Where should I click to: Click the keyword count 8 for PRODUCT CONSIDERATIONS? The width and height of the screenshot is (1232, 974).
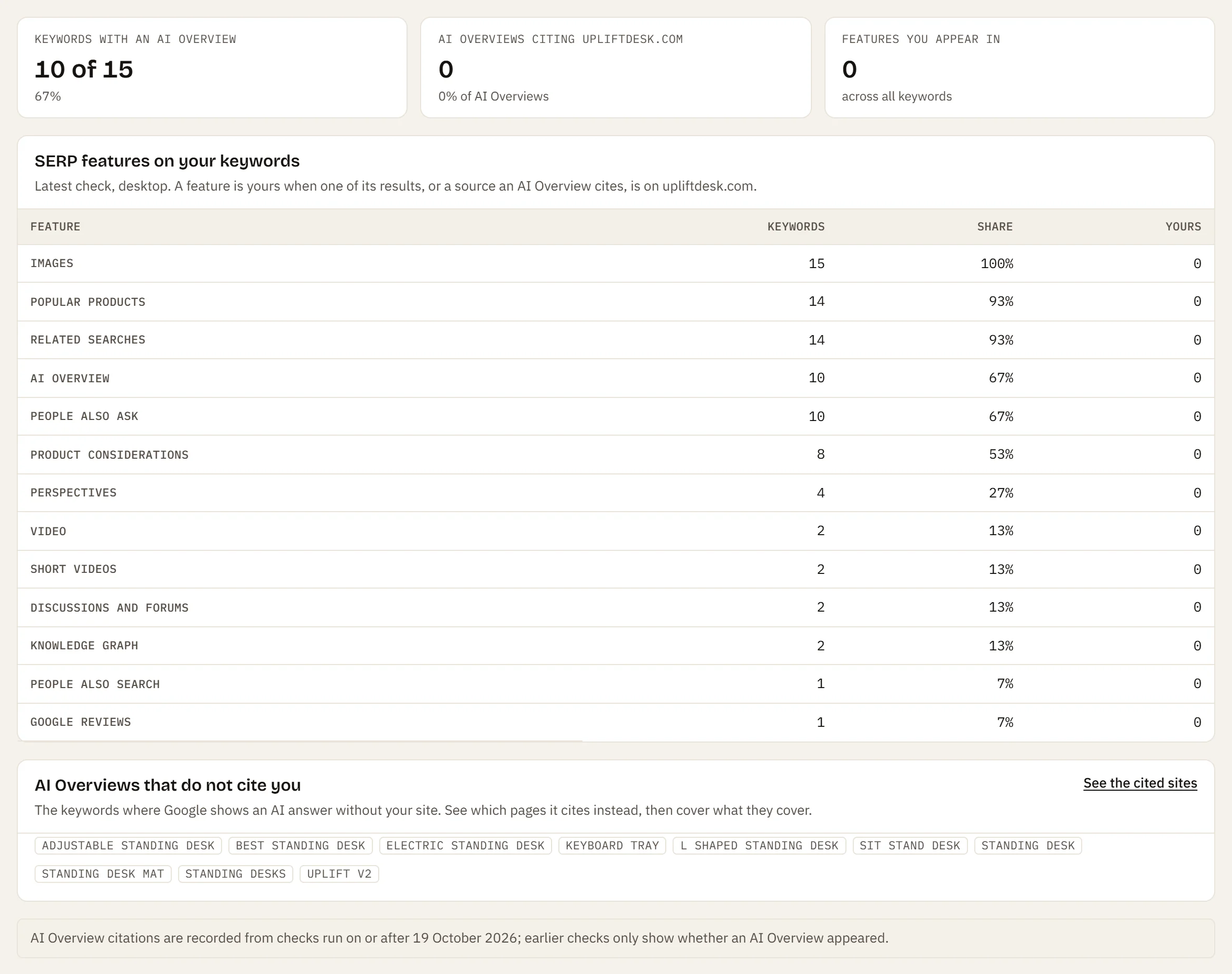pyautogui.click(x=820, y=455)
